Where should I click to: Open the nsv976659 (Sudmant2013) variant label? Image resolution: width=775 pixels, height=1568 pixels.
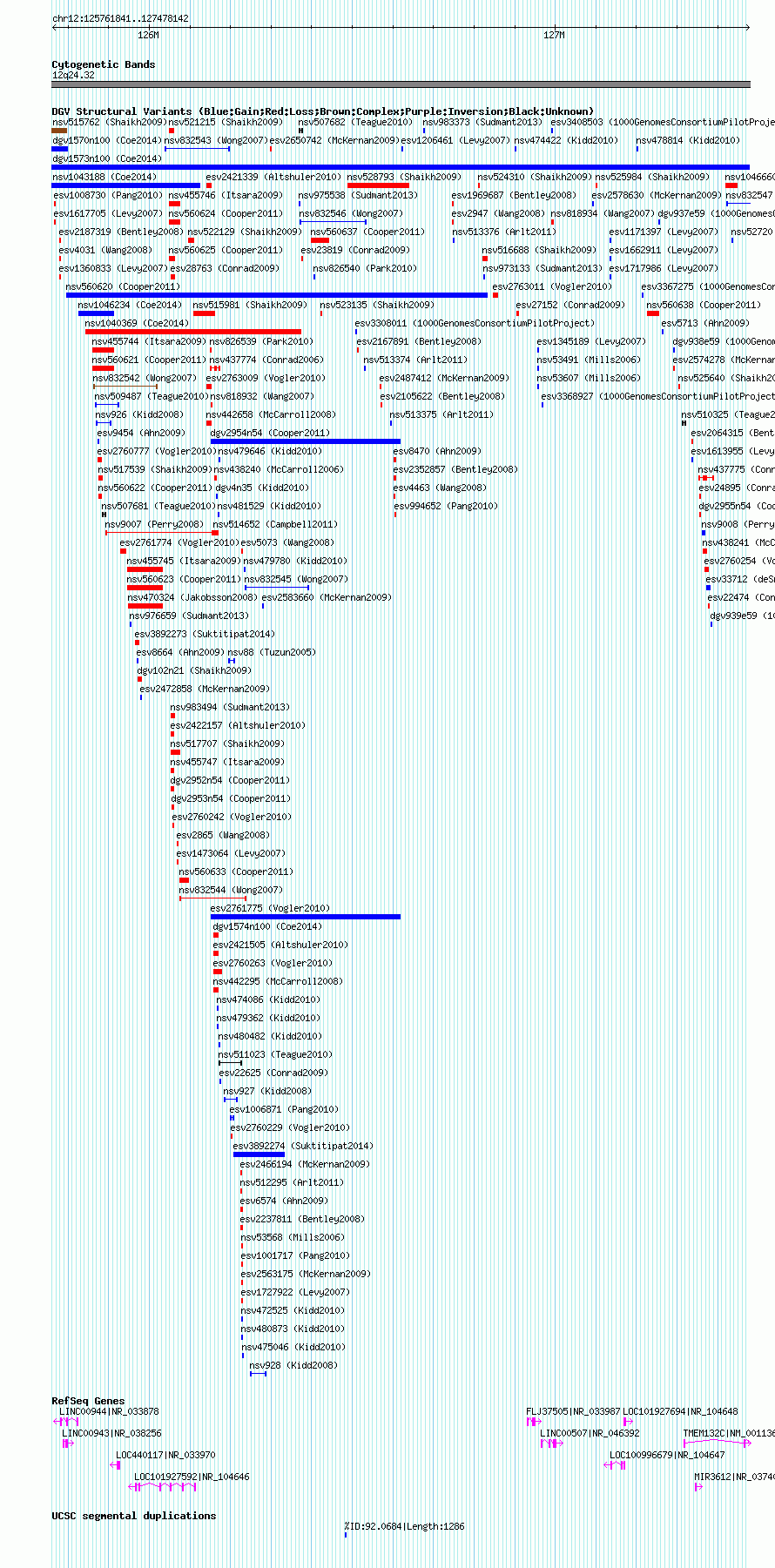click(189, 616)
